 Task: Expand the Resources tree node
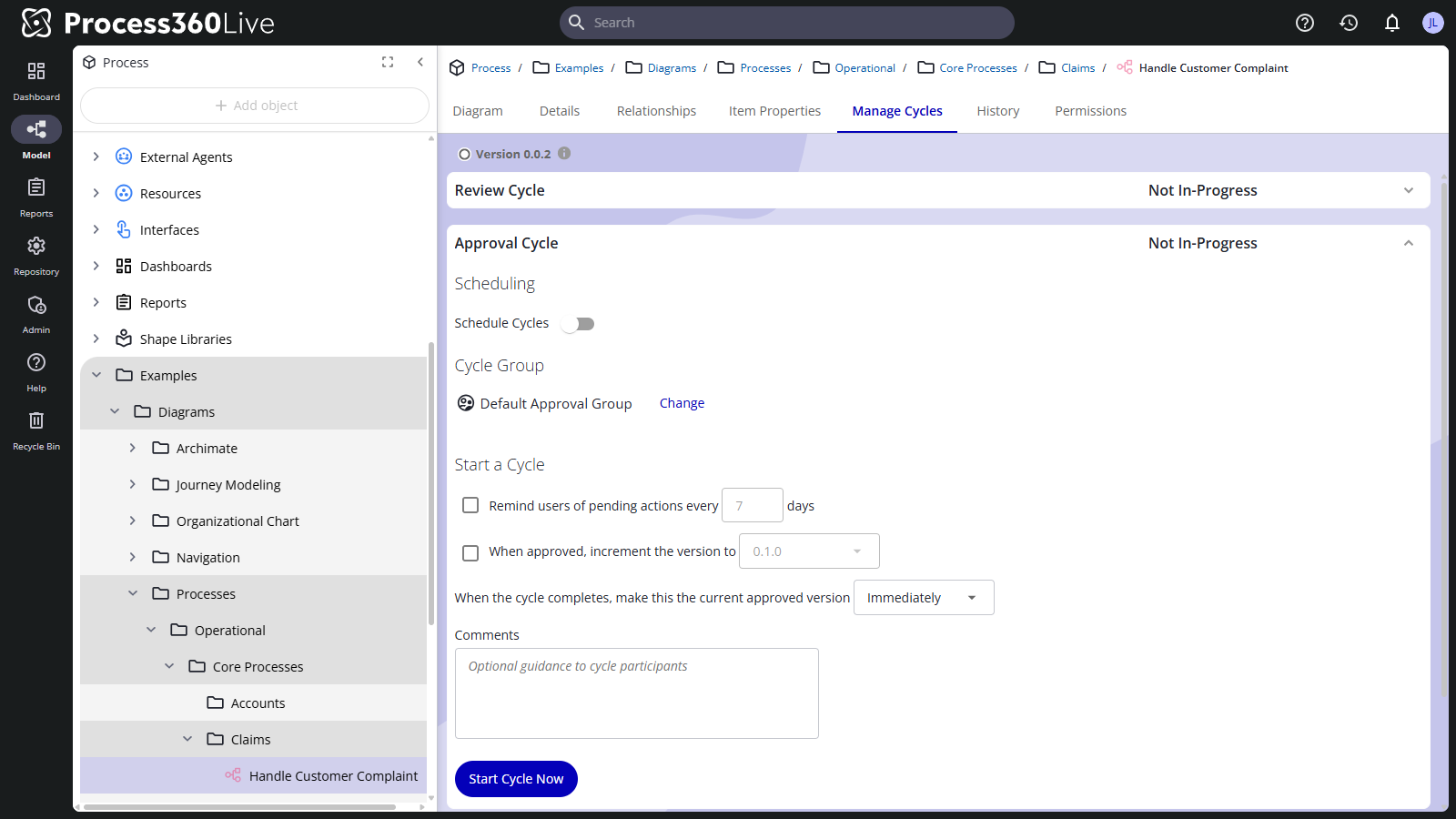96,193
